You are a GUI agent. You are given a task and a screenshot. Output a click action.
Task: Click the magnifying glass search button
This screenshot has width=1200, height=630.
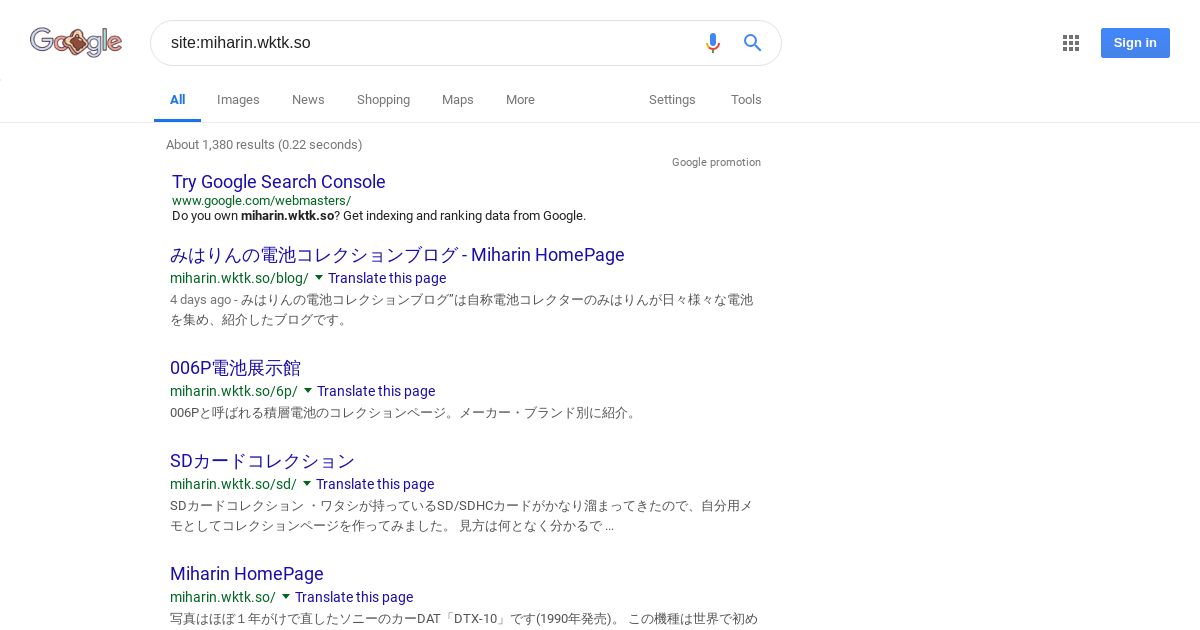point(753,43)
